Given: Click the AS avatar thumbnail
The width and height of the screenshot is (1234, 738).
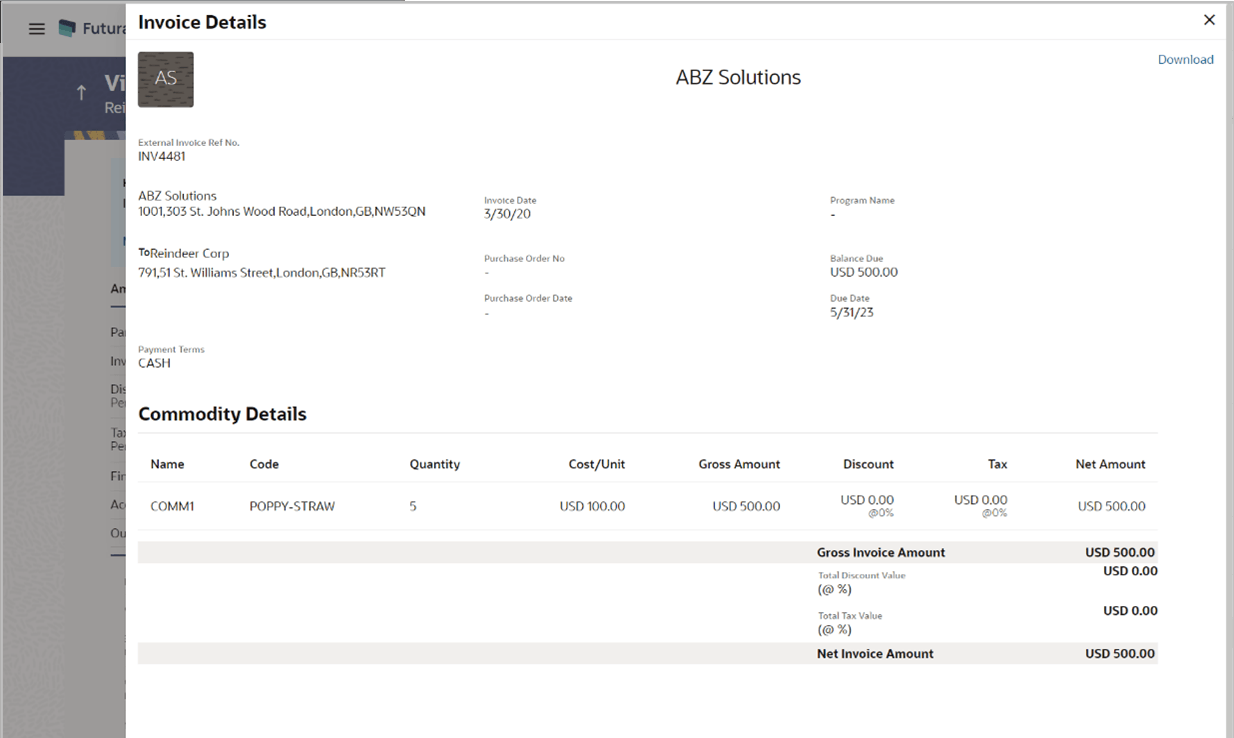Looking at the screenshot, I should click(166, 79).
